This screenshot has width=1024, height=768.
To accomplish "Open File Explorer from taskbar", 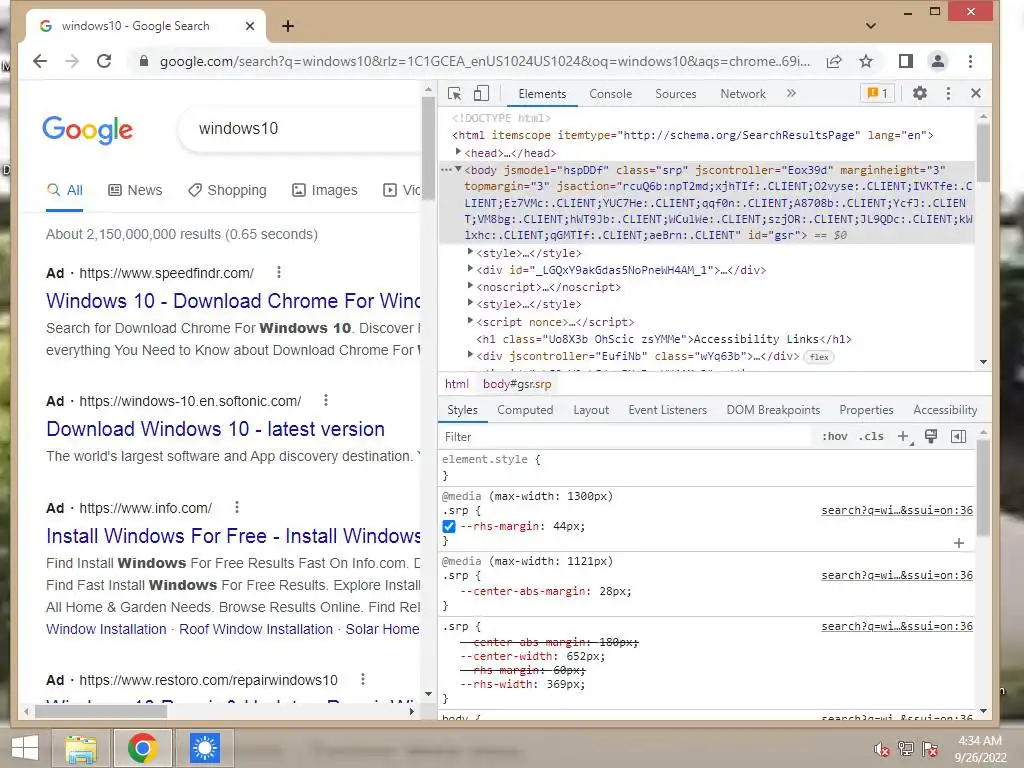I will point(80,748).
